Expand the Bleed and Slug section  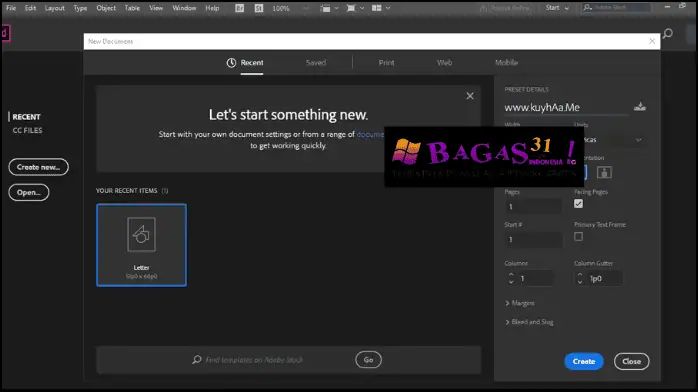529,322
